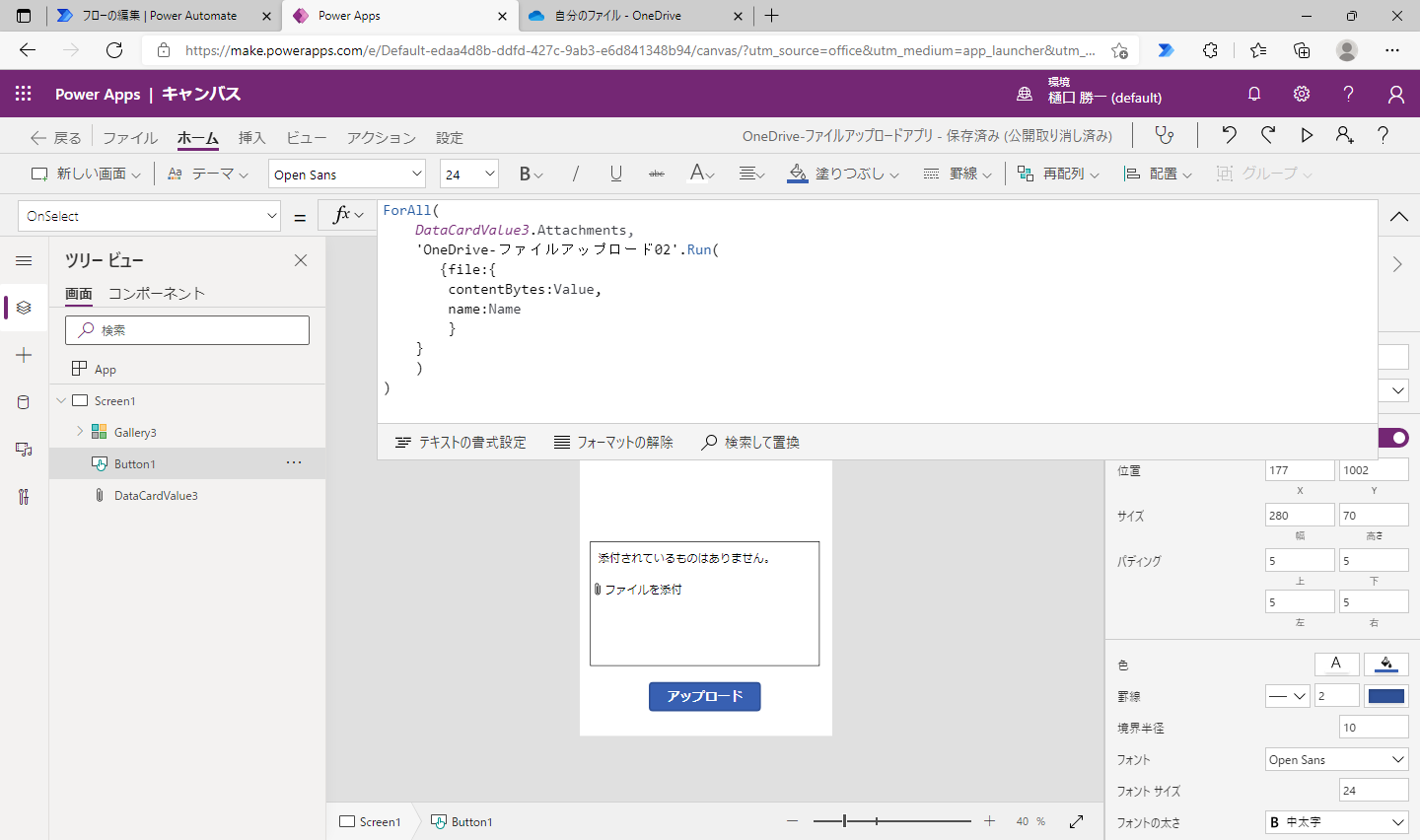1420x840 pixels.
Task: Open テーマ dropdown
Action: [x=208, y=174]
